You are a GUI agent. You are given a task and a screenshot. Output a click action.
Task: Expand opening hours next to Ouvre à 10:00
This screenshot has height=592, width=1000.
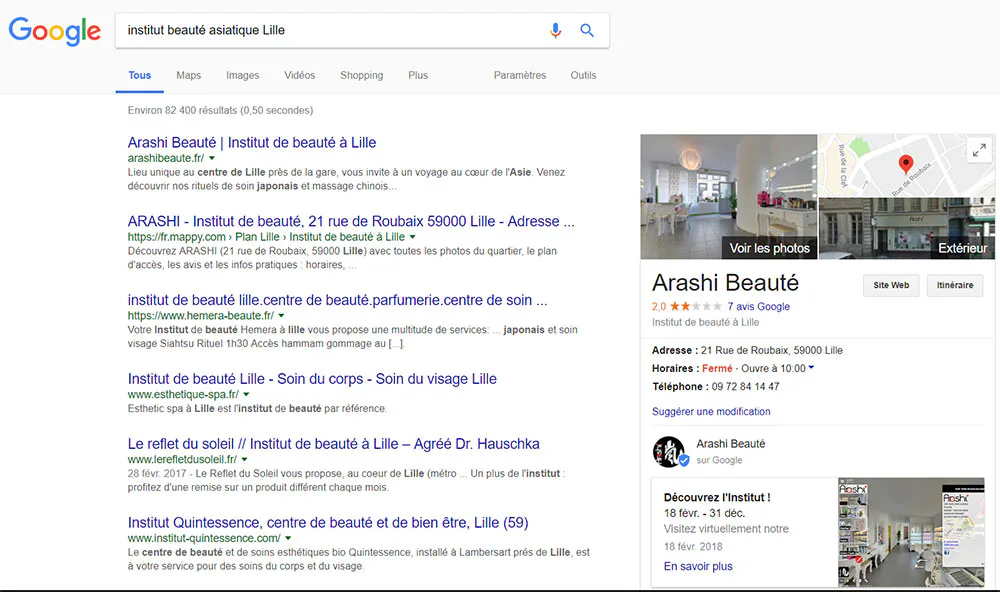coord(811,368)
